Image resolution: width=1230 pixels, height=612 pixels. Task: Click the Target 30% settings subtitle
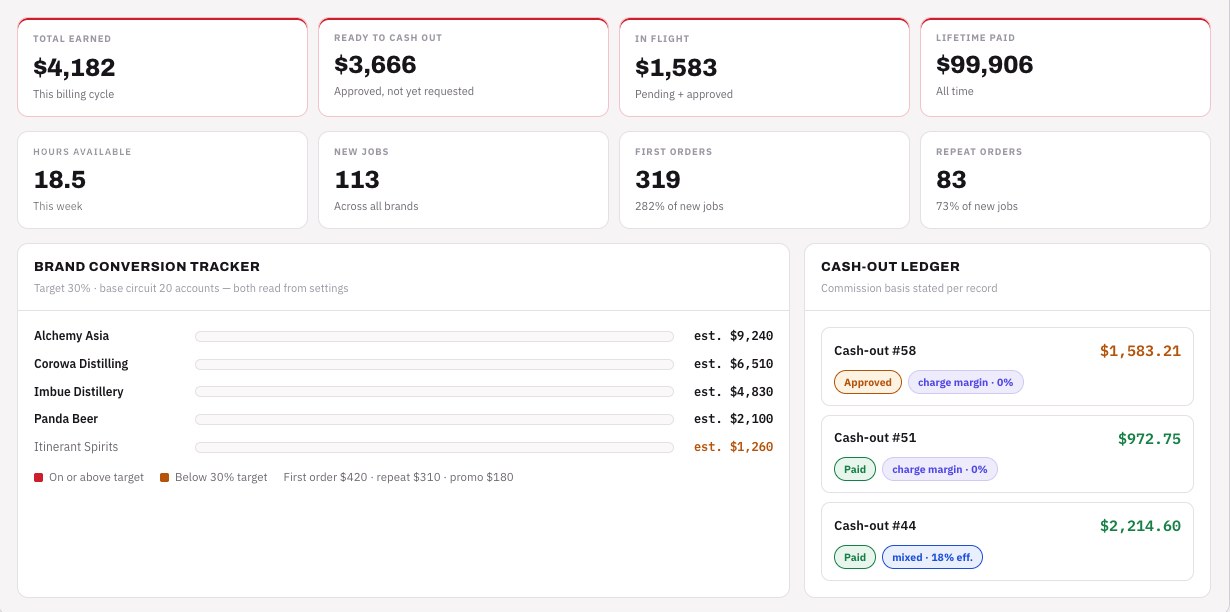(191, 288)
